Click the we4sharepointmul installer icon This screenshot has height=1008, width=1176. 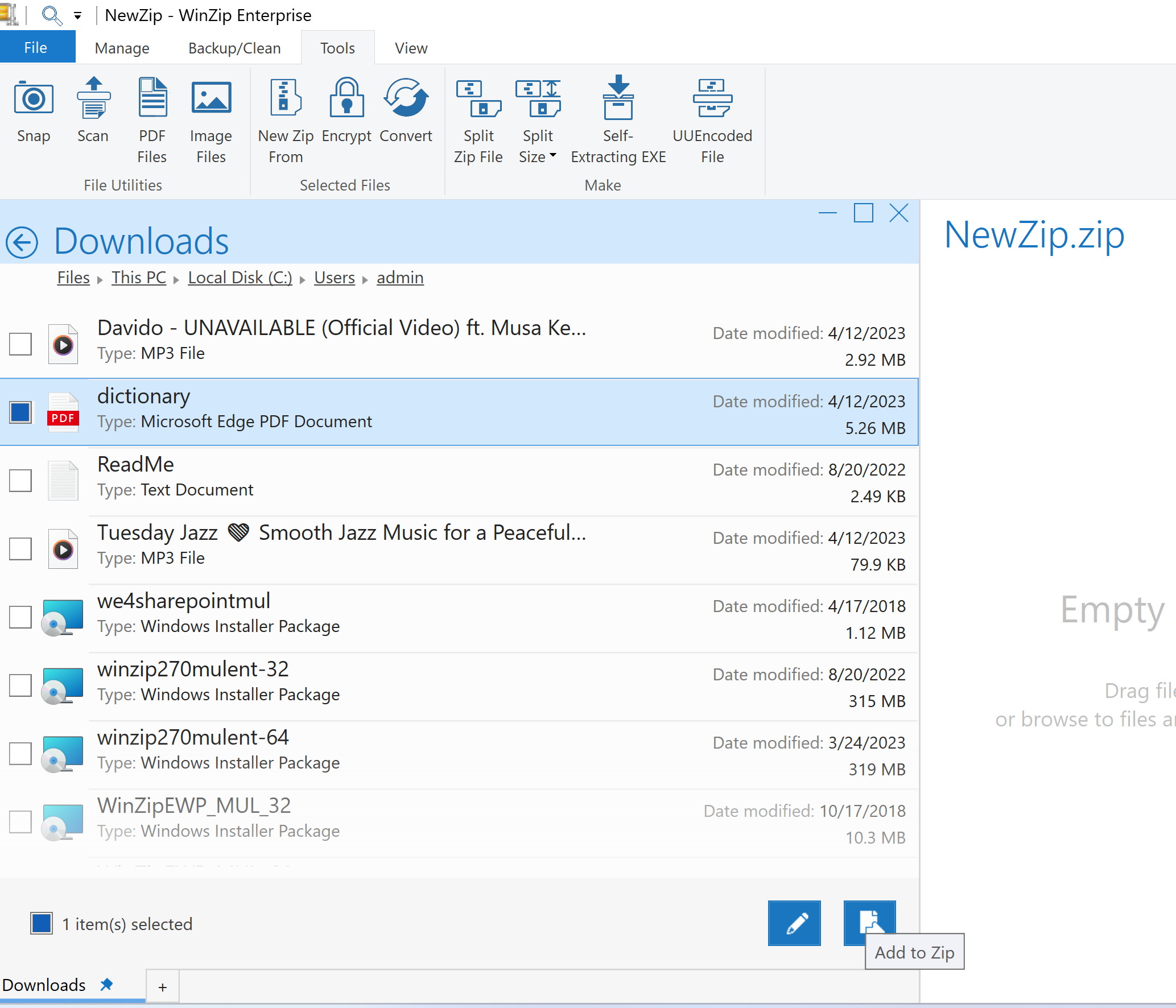pyautogui.click(x=62, y=617)
